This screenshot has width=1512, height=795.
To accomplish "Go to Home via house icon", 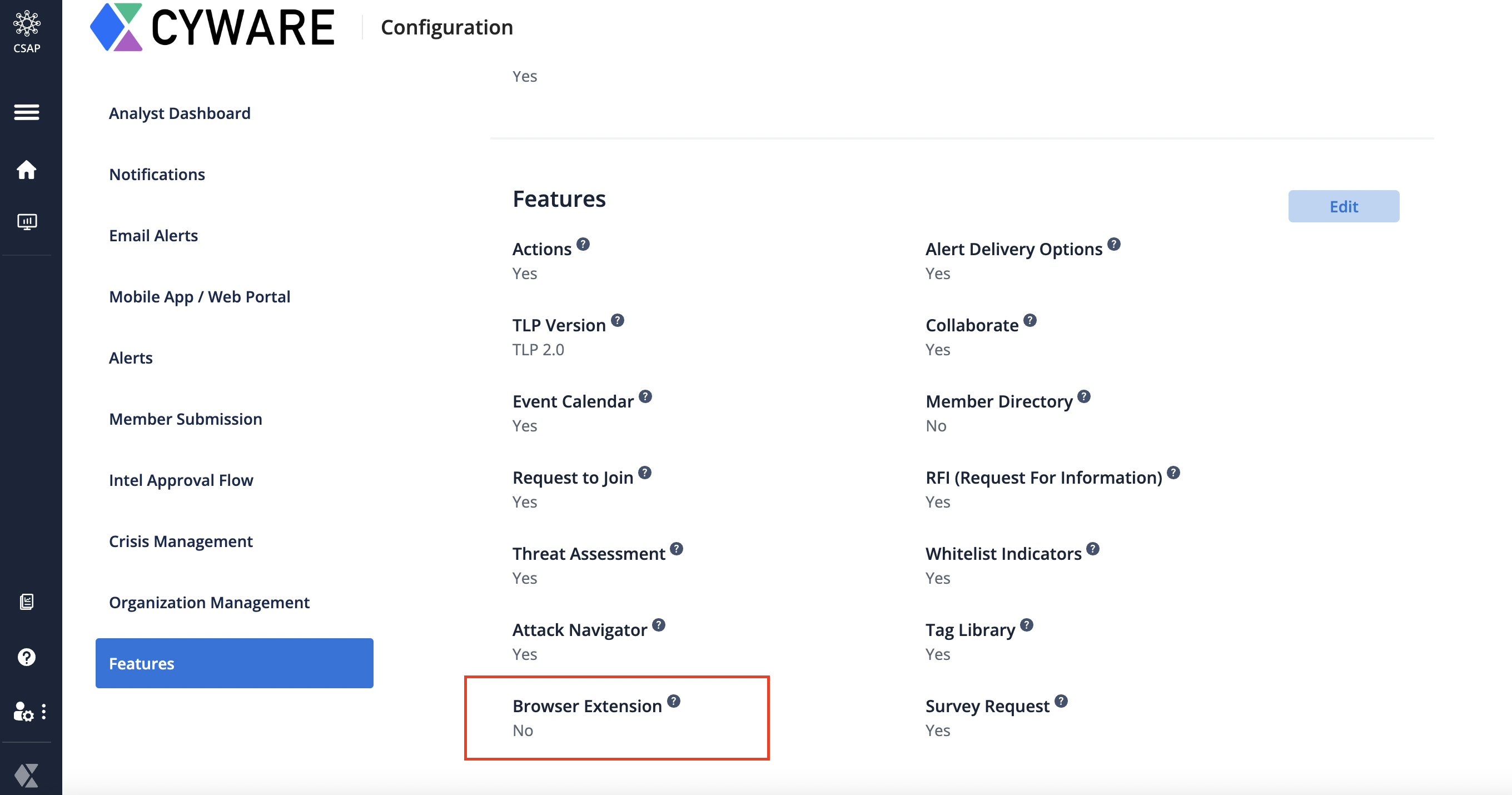I will [27, 170].
